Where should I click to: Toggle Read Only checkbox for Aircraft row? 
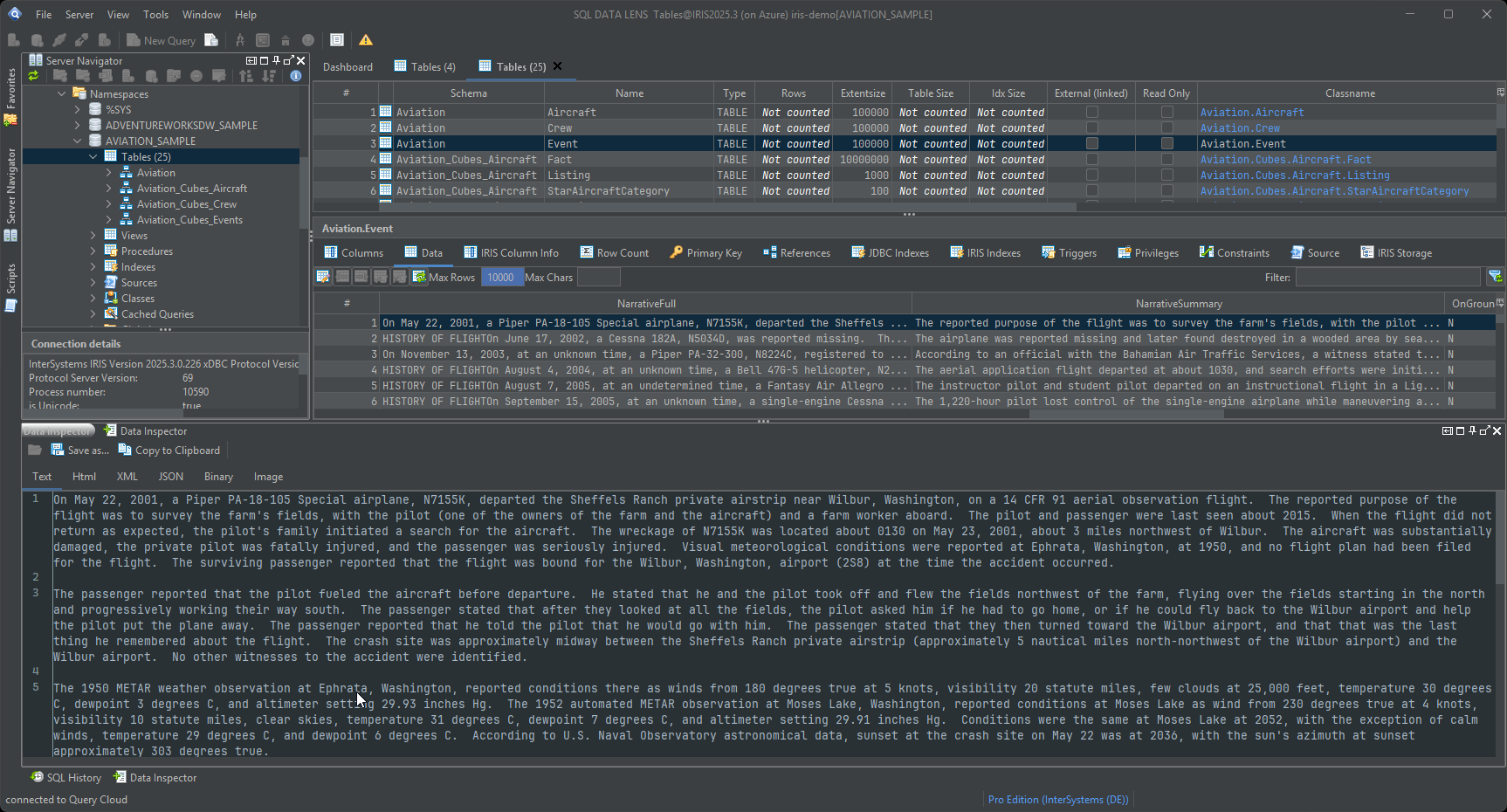(1166, 112)
